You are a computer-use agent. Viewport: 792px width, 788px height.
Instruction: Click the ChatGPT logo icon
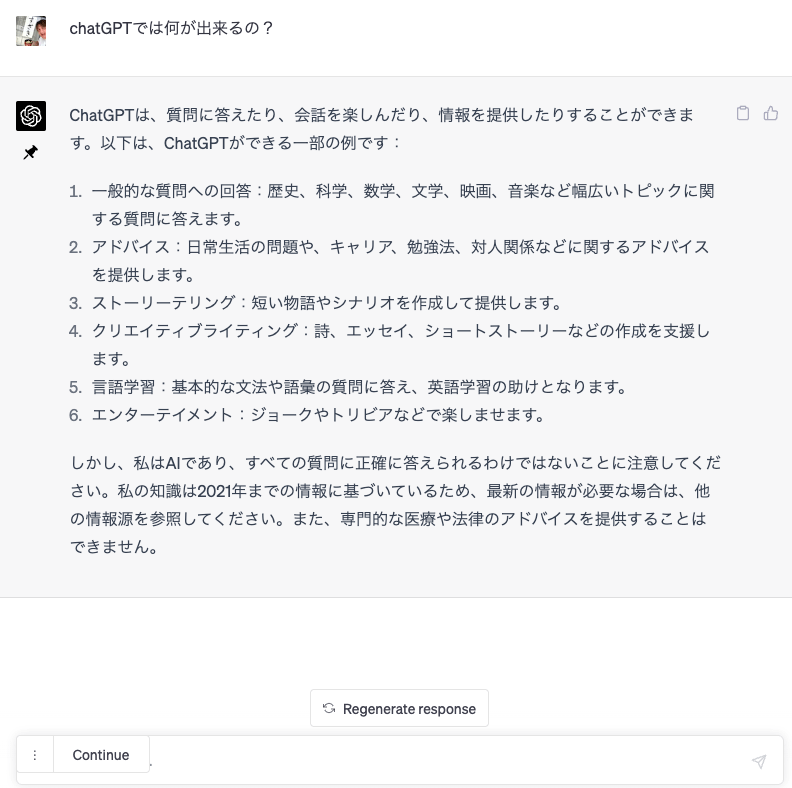pos(31,116)
